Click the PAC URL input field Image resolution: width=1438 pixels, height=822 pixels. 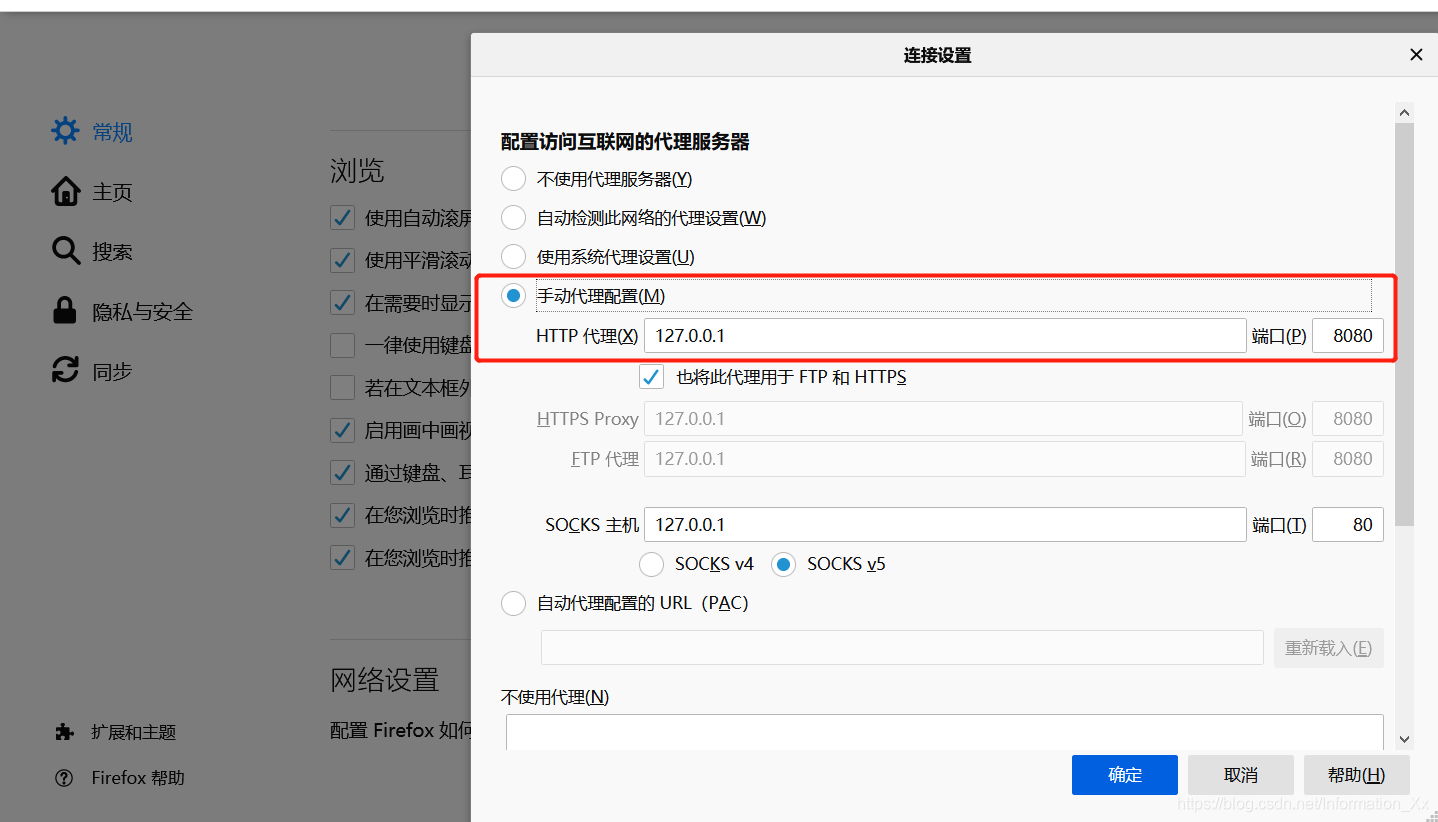click(x=902, y=647)
